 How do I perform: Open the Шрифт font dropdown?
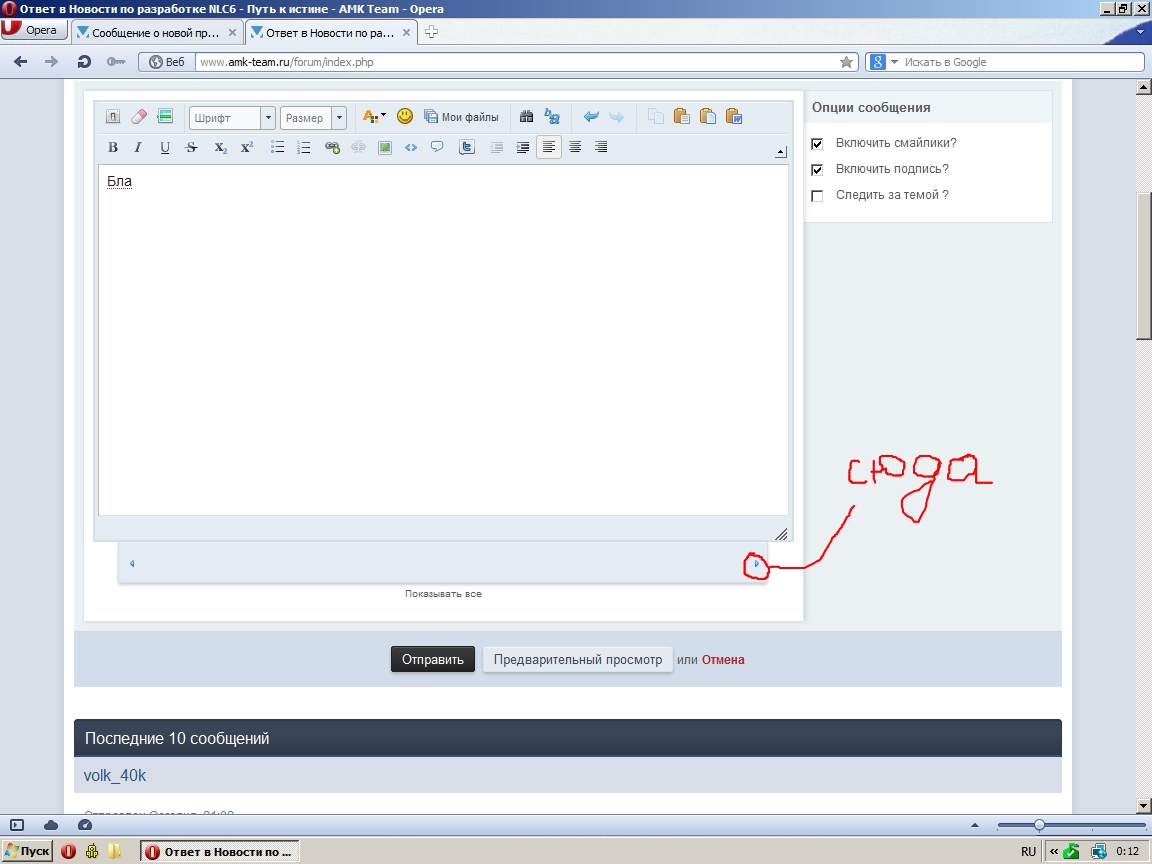(231, 118)
